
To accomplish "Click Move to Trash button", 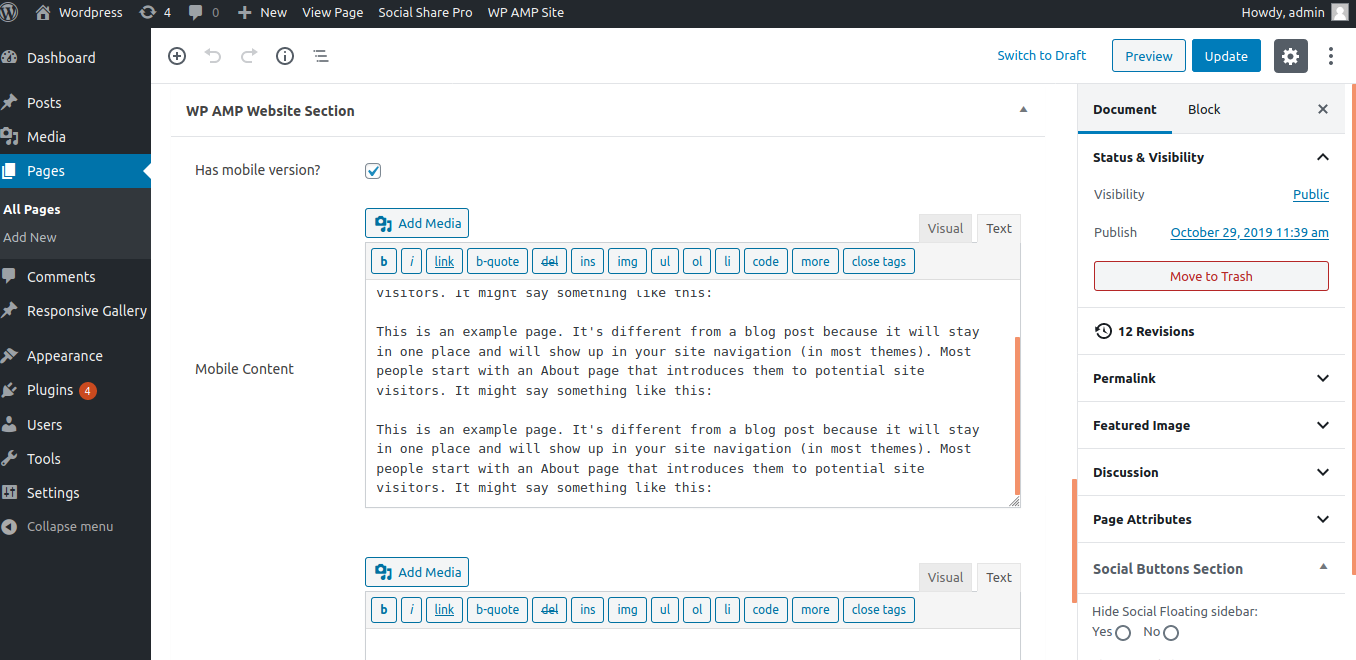I will coord(1211,276).
